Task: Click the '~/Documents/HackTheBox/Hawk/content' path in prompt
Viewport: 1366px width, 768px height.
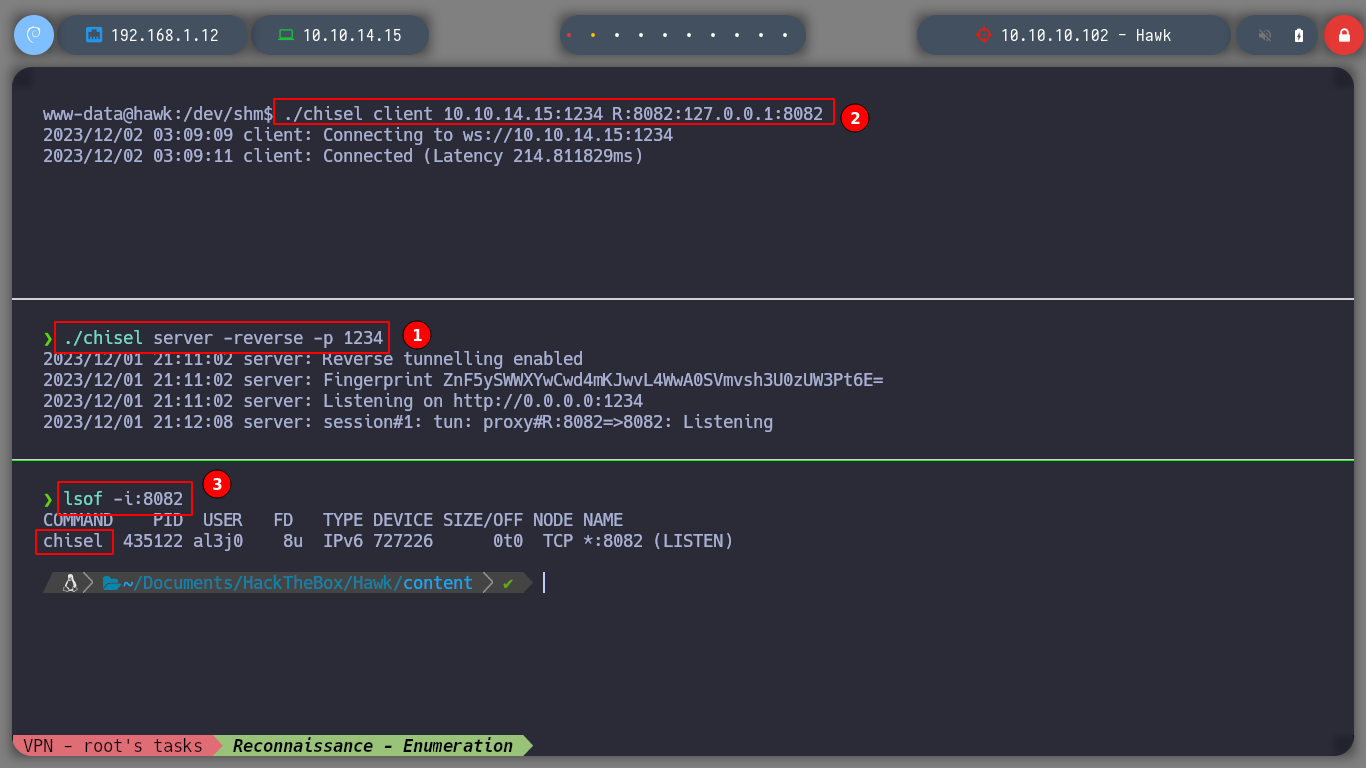Action: click(x=298, y=583)
